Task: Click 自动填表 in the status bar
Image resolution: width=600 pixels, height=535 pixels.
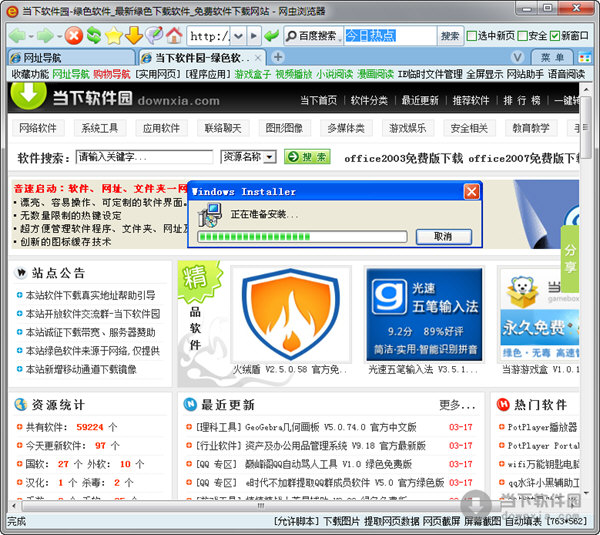Action: [523, 521]
